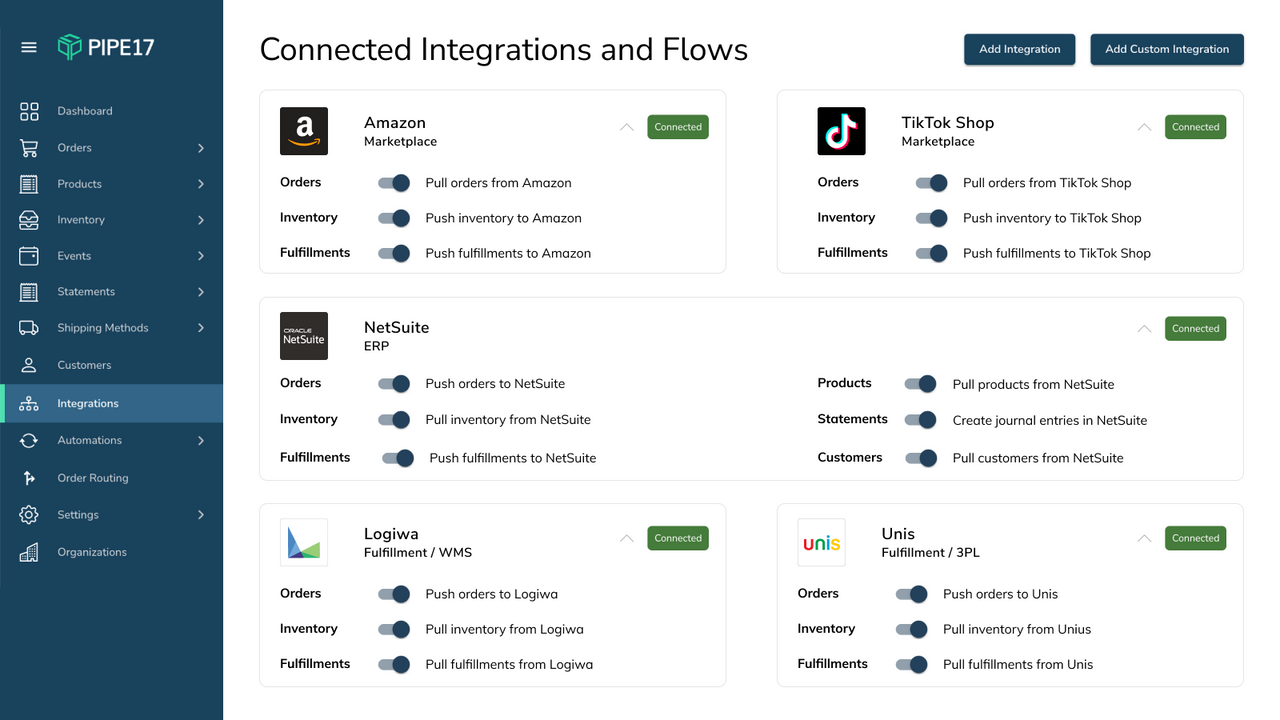Click the Customers person icon

click(x=29, y=365)
